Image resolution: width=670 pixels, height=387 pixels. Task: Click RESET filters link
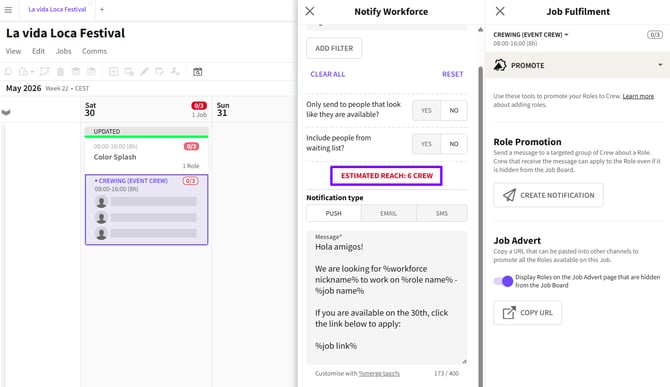453,74
